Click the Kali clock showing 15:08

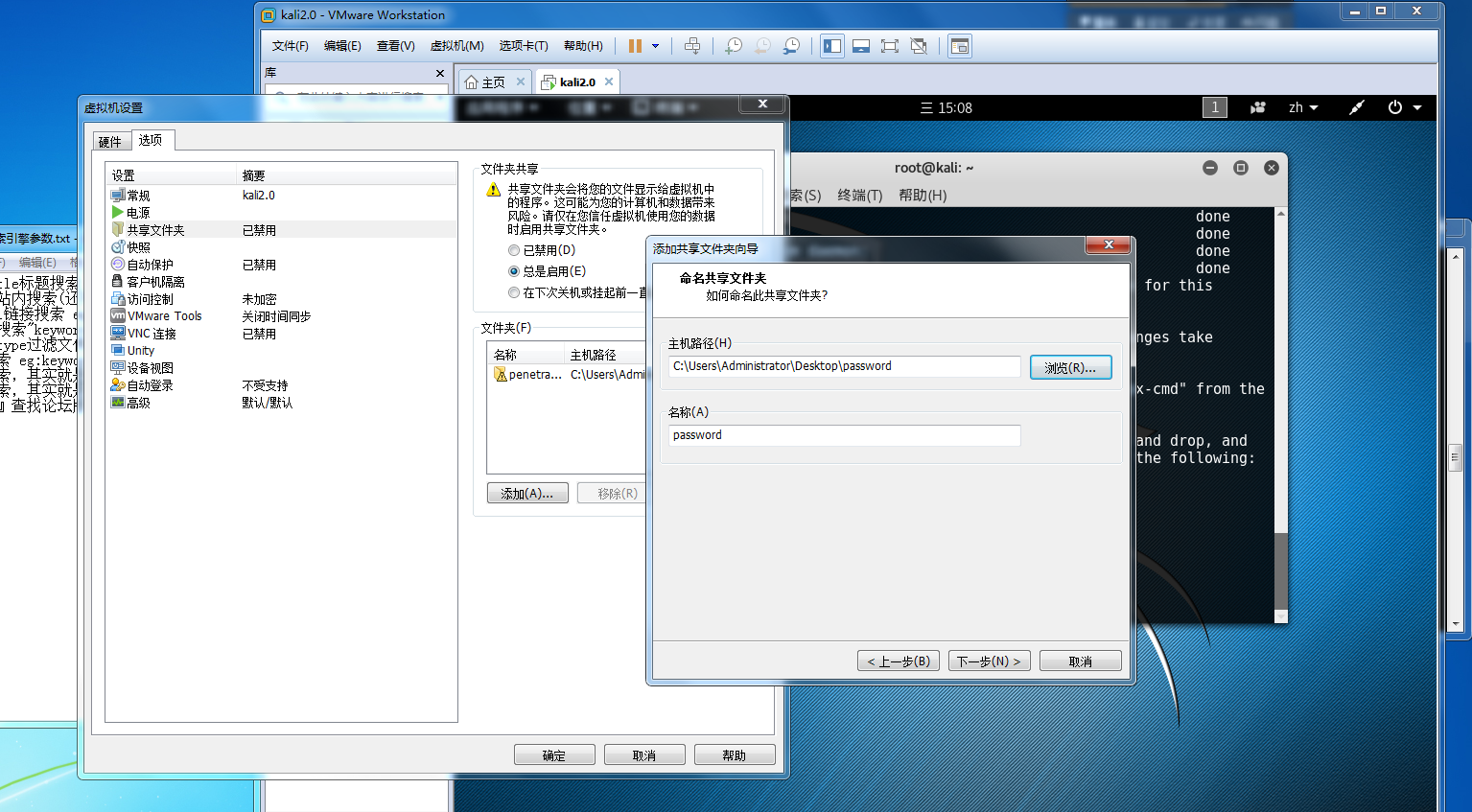coord(946,108)
